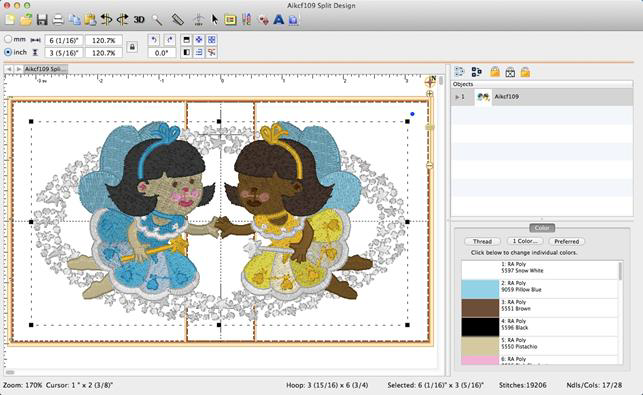Rotate design clockwise
Image resolution: width=643 pixels, height=395 pixels.
pyautogui.click(x=169, y=40)
